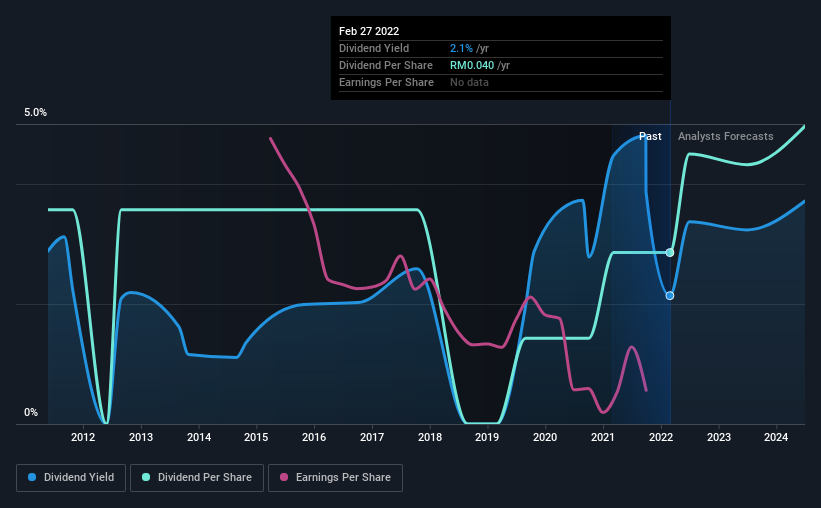Click the Past section label
Screen dimensions: 821x508
(x=650, y=136)
